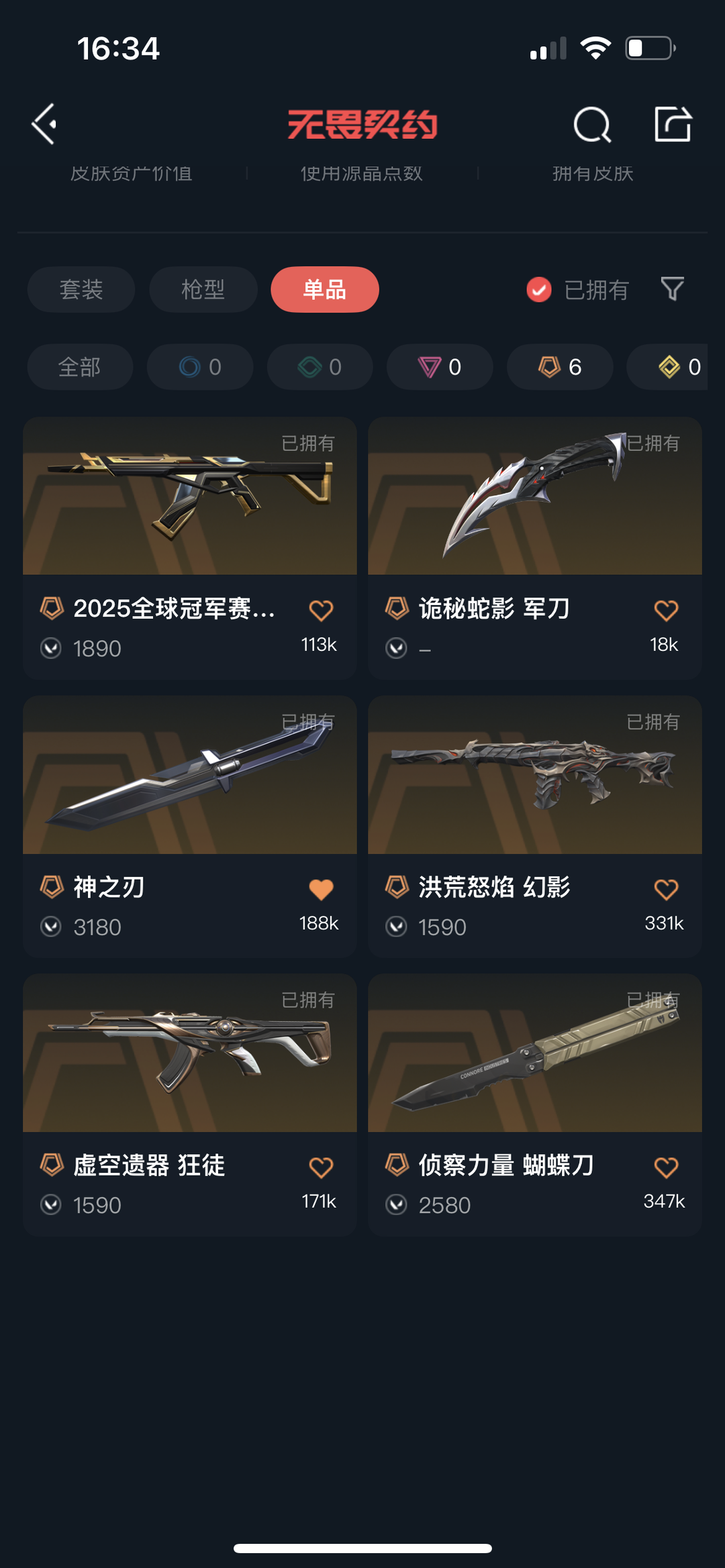Open the 神之刃 knife thumbnail
Image resolution: width=725 pixels, height=1568 pixels.
190,775
